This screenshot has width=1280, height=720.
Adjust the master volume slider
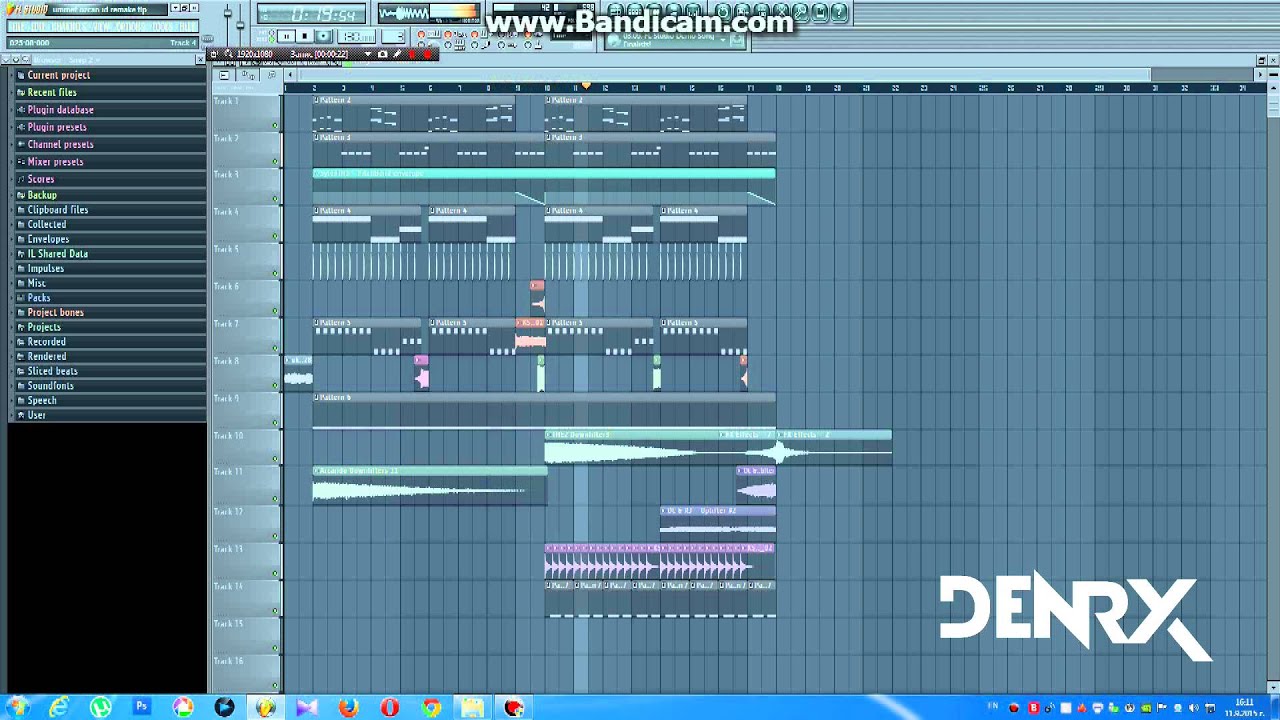click(228, 13)
